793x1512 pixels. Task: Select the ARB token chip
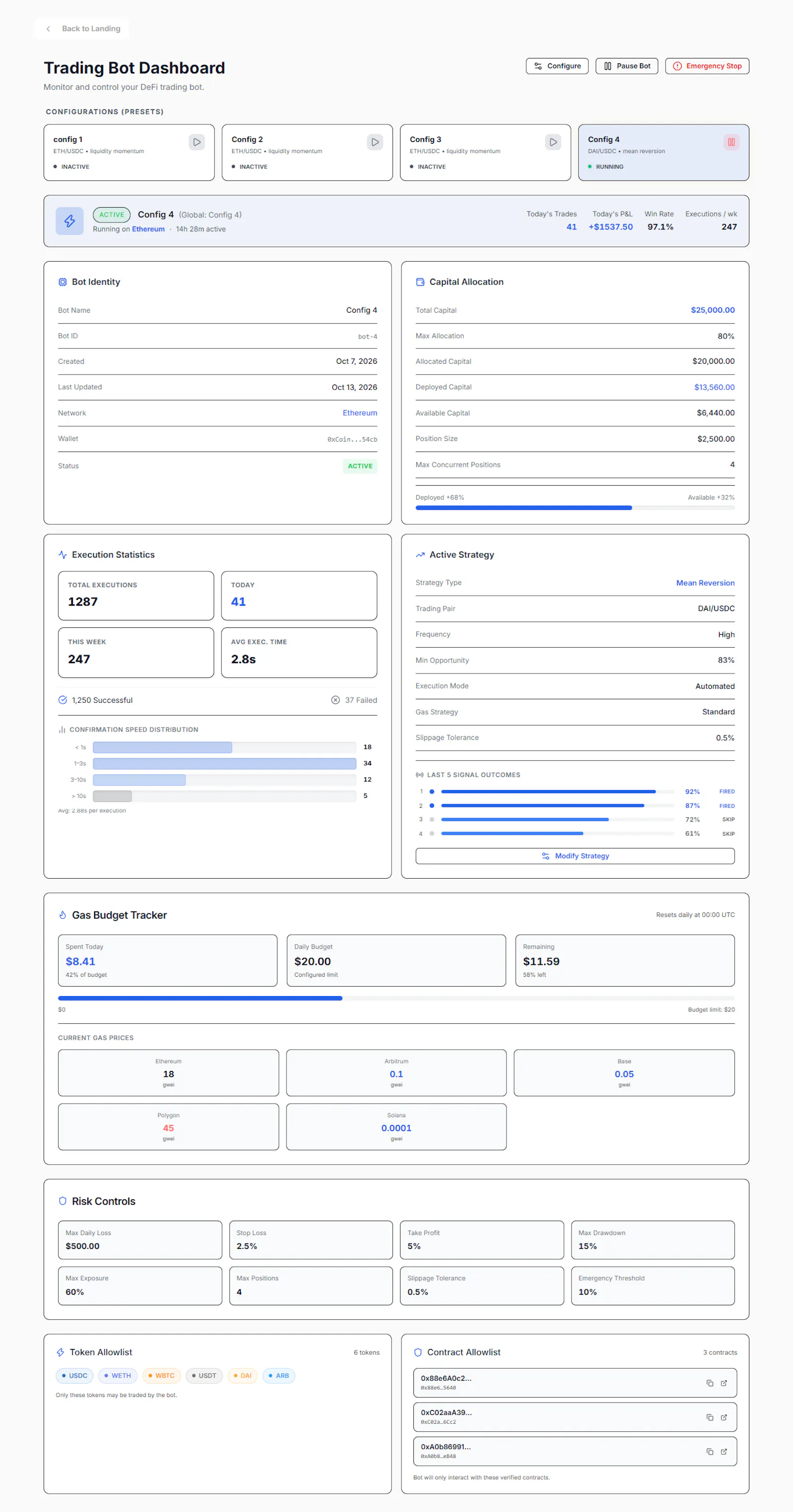[279, 1375]
